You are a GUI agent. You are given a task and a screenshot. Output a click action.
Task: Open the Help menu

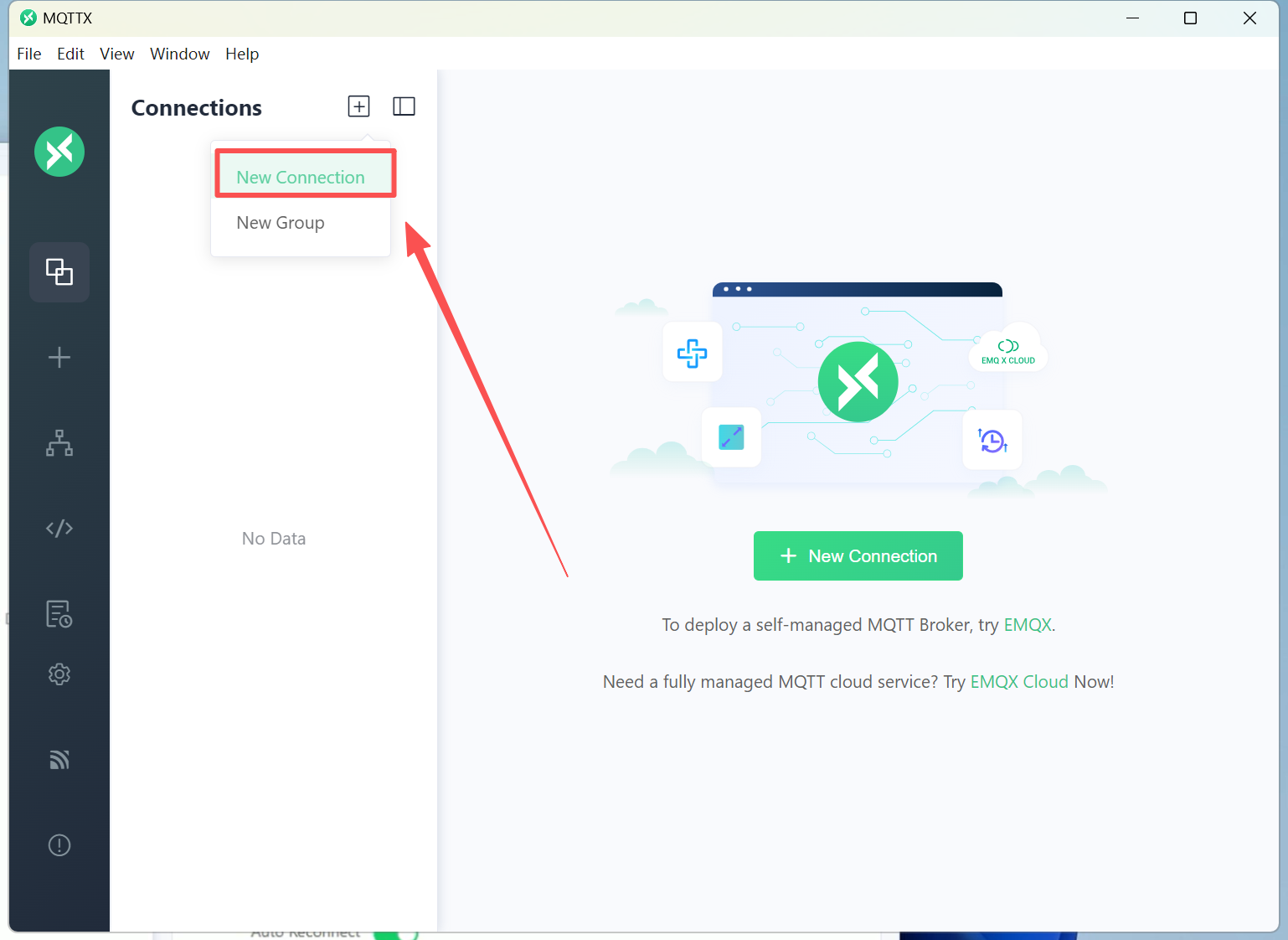click(242, 54)
